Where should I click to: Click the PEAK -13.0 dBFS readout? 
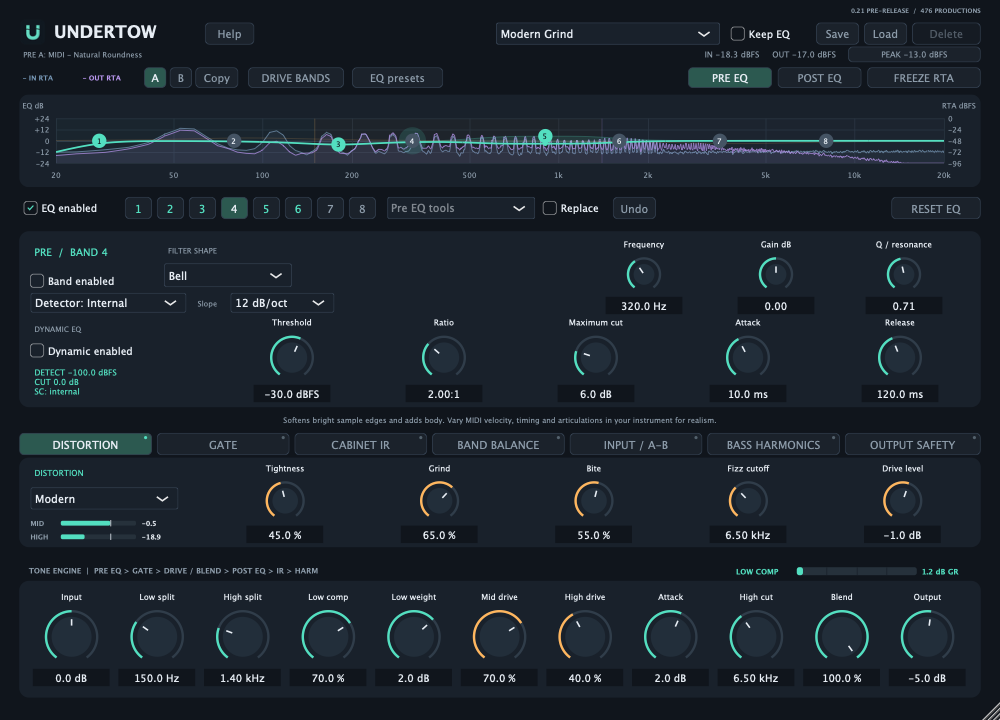click(914, 55)
